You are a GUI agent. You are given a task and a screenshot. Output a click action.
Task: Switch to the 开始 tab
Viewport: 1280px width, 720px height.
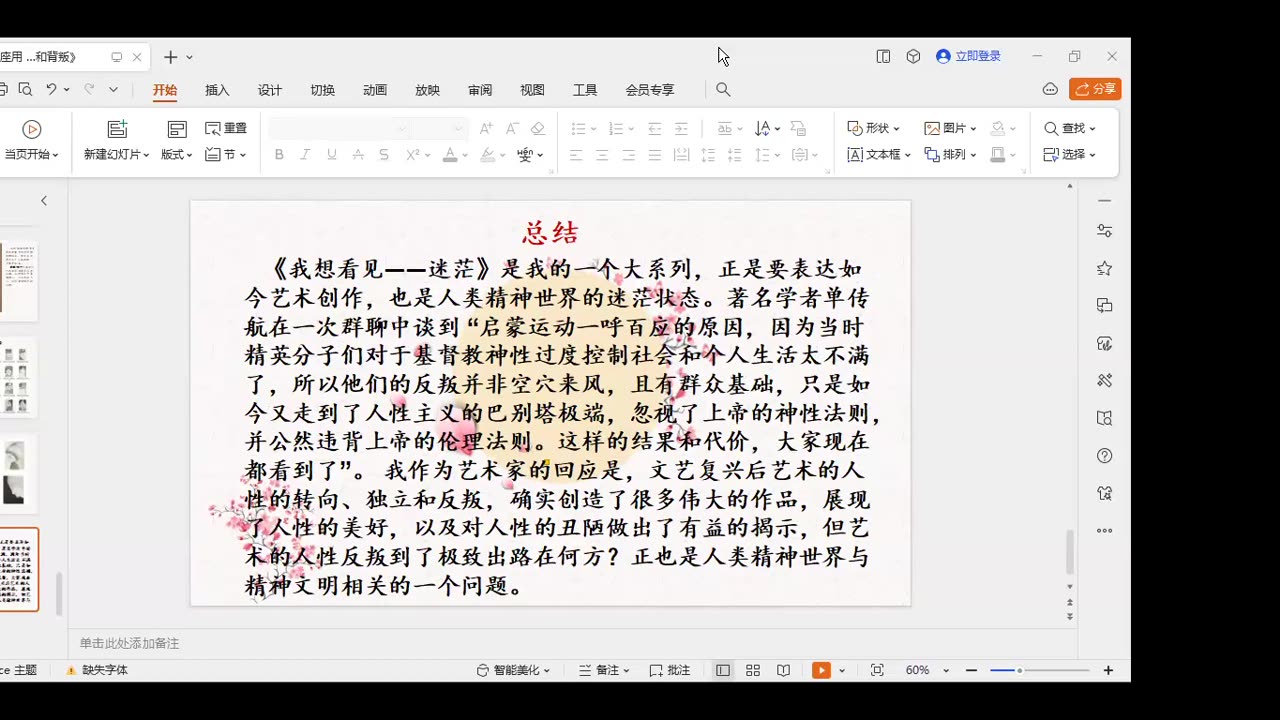[164, 90]
